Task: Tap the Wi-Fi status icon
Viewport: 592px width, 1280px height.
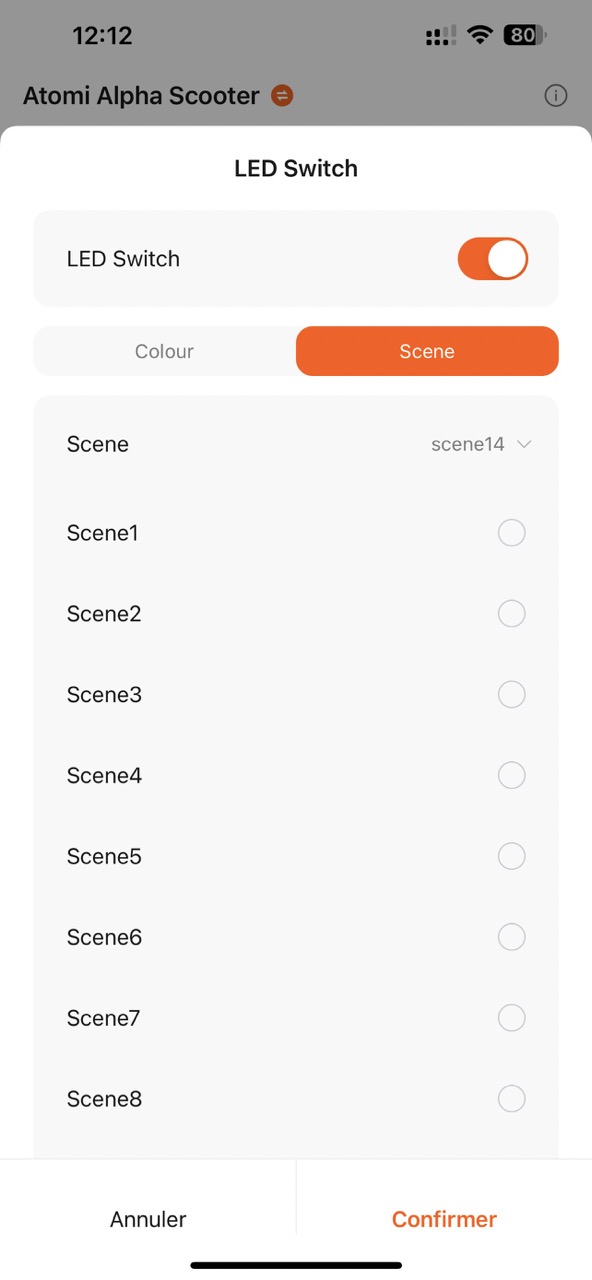Action: pos(480,36)
